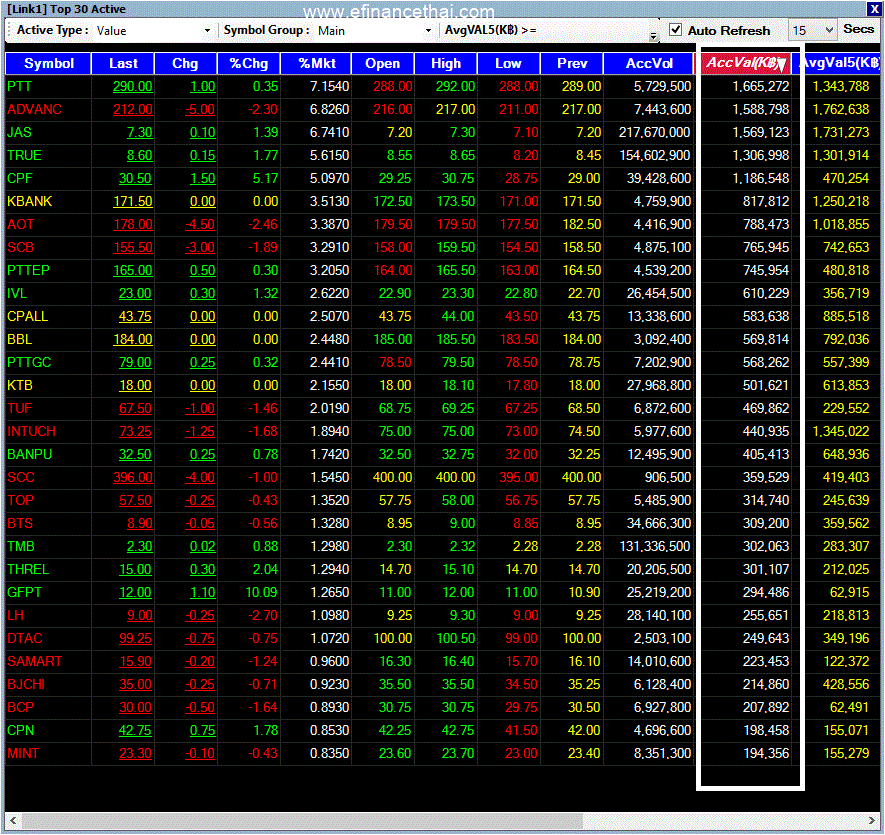Image resolution: width=885 pixels, height=835 pixels.
Task: Select the PTTGC symbol
Action: click(29, 362)
